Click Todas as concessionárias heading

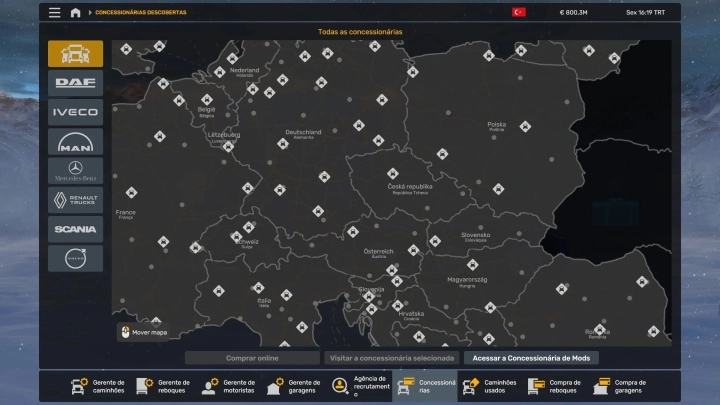(360, 32)
